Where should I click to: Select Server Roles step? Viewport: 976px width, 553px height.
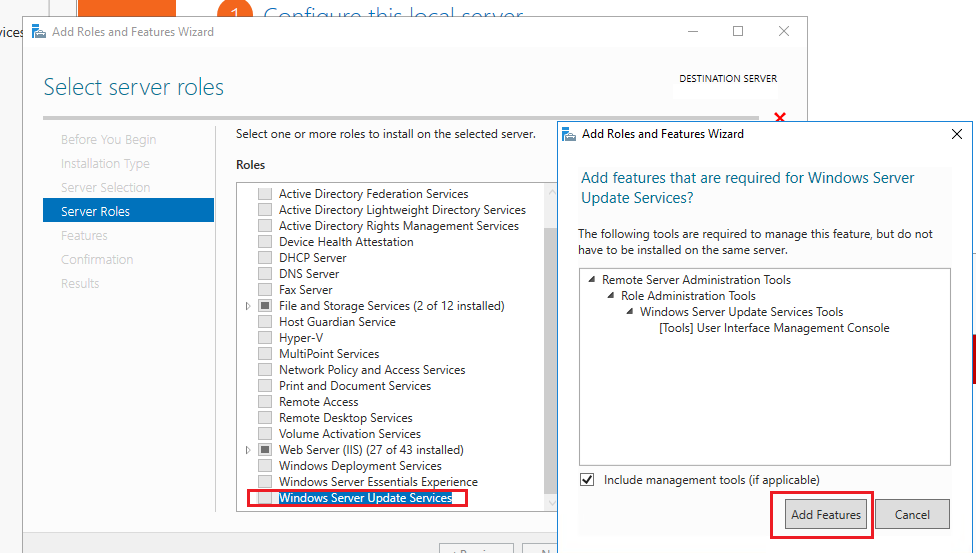click(128, 211)
